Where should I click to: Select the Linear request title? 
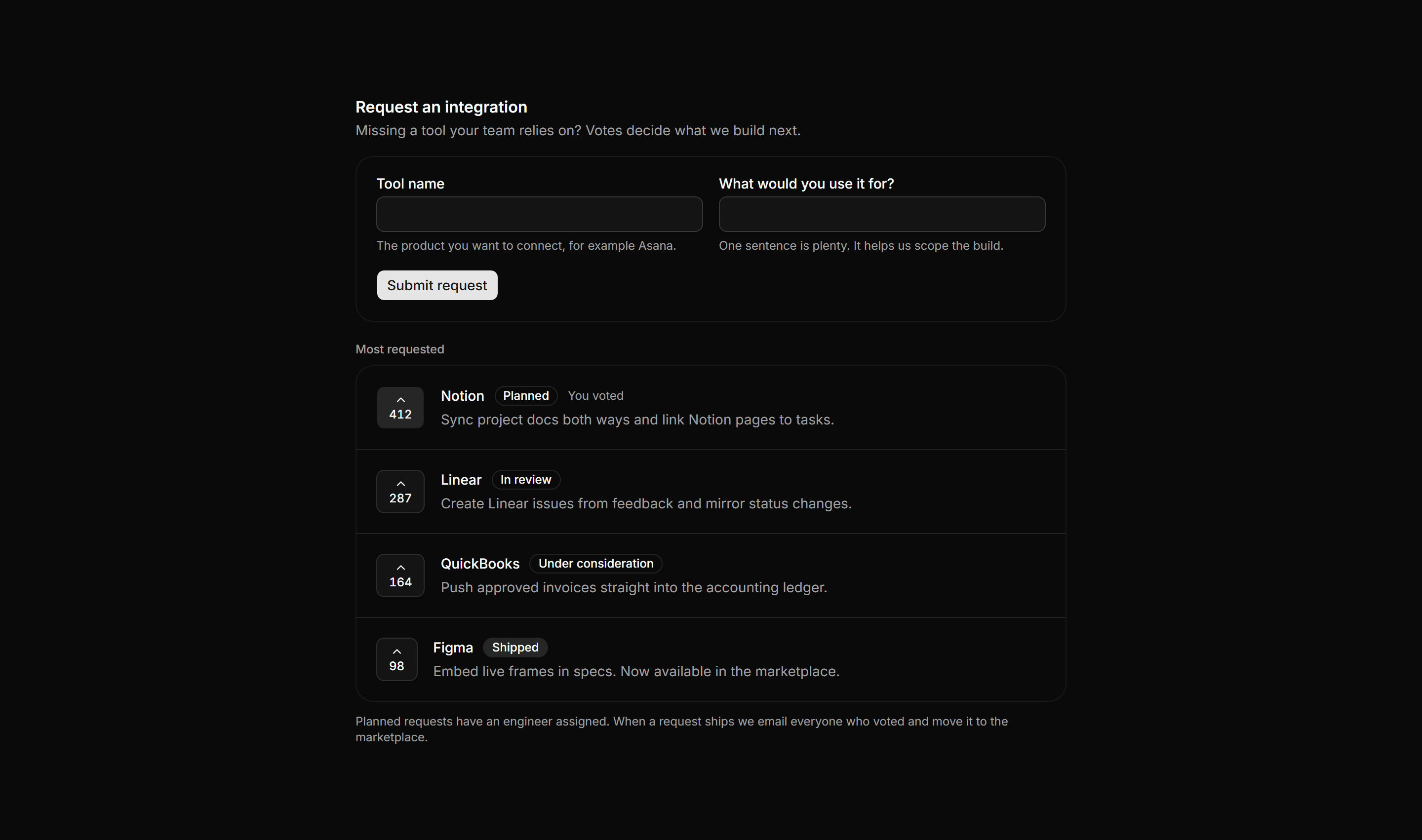pos(461,479)
